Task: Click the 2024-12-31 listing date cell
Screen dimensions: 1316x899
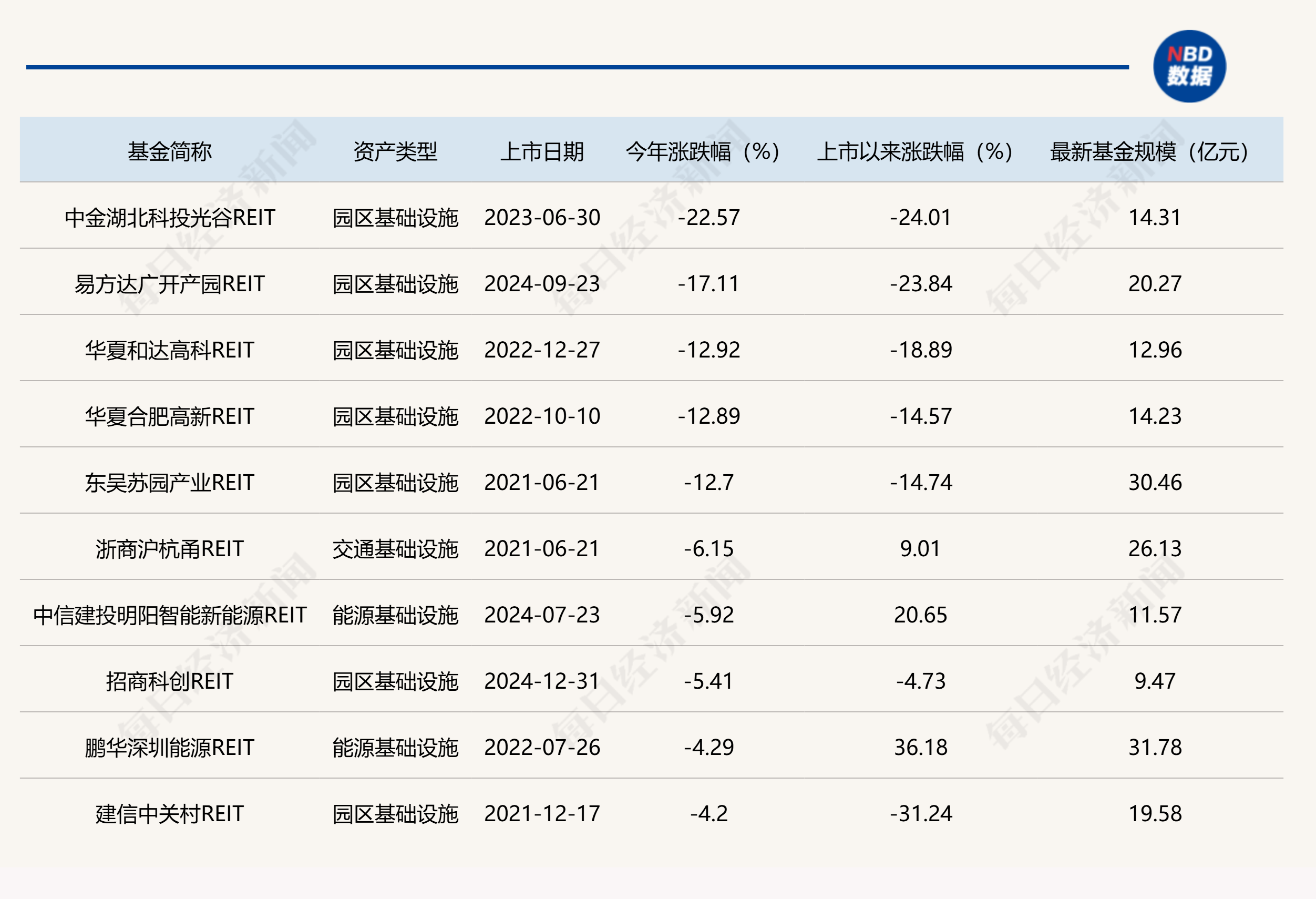Action: pos(542,681)
